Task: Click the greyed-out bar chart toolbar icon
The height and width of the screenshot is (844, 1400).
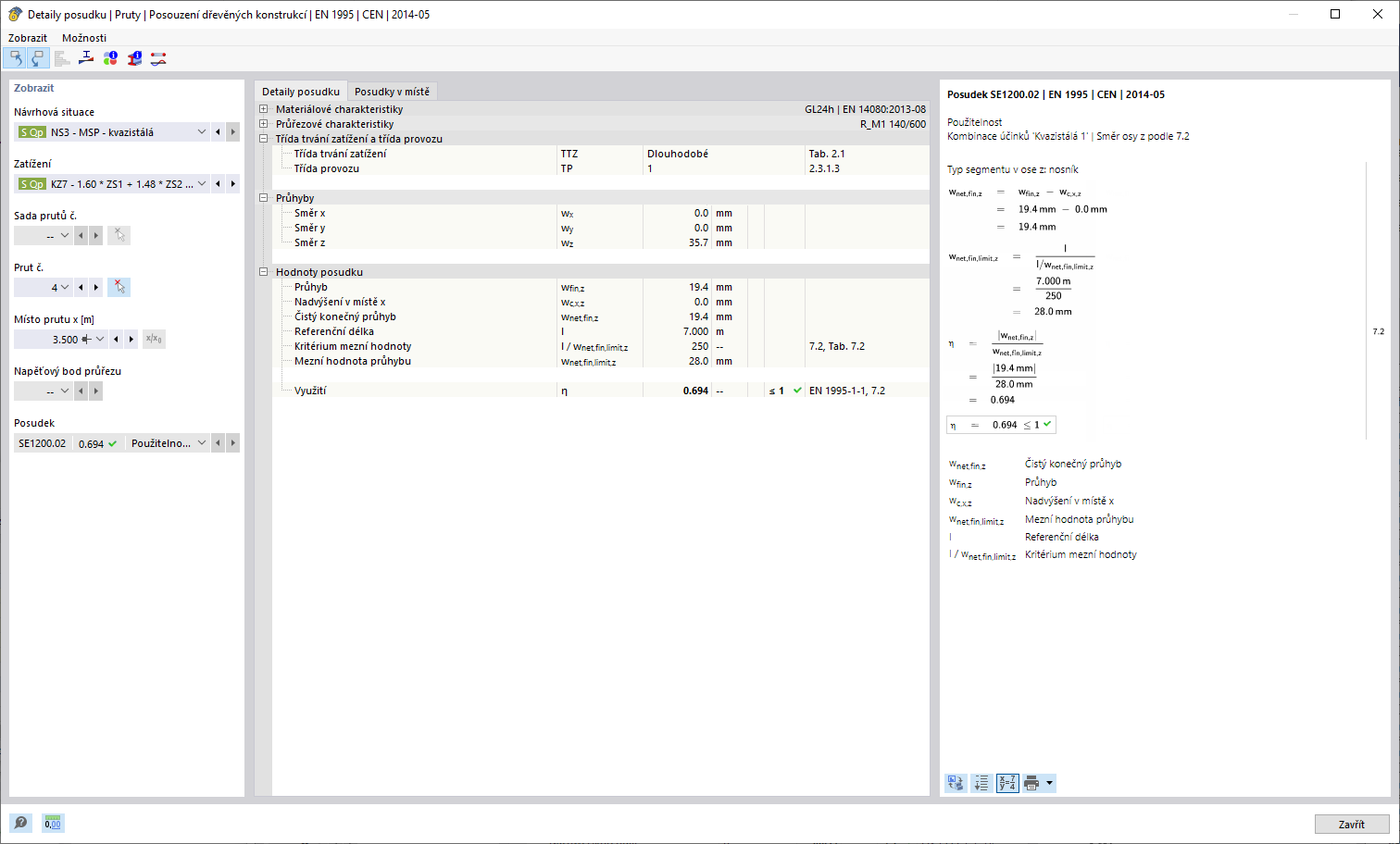Action: [62, 58]
